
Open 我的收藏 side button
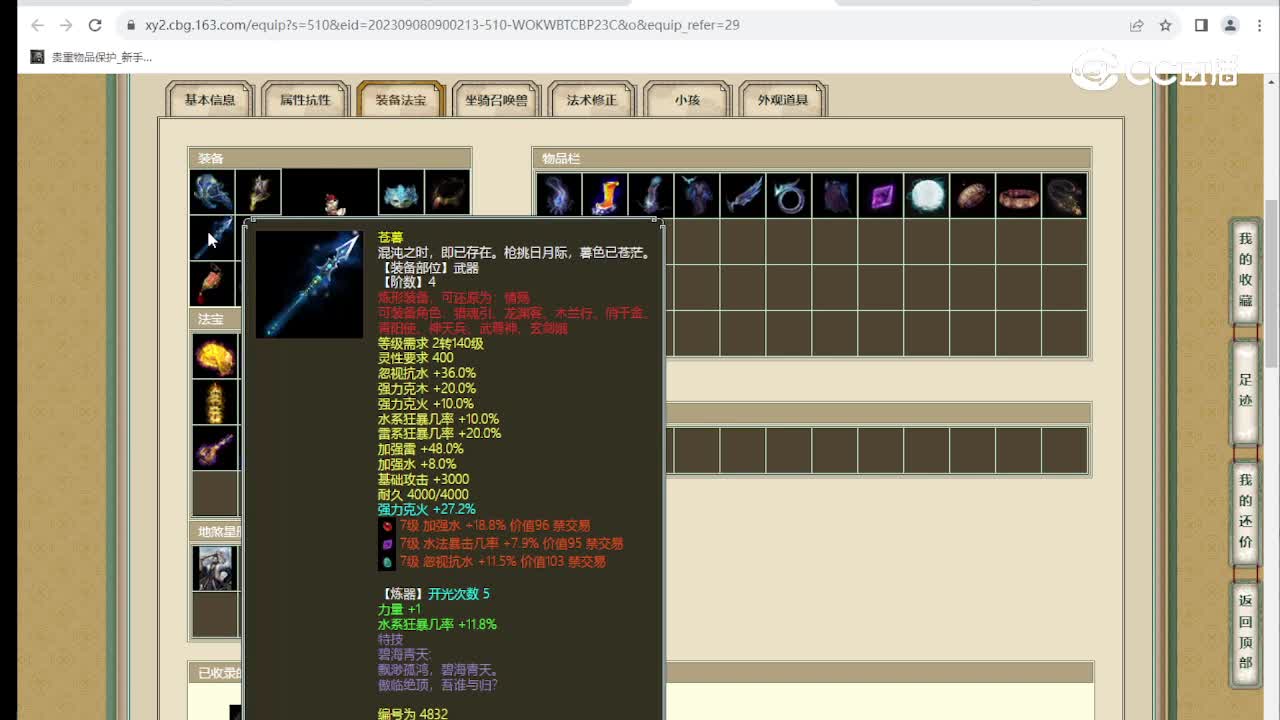[1245, 270]
